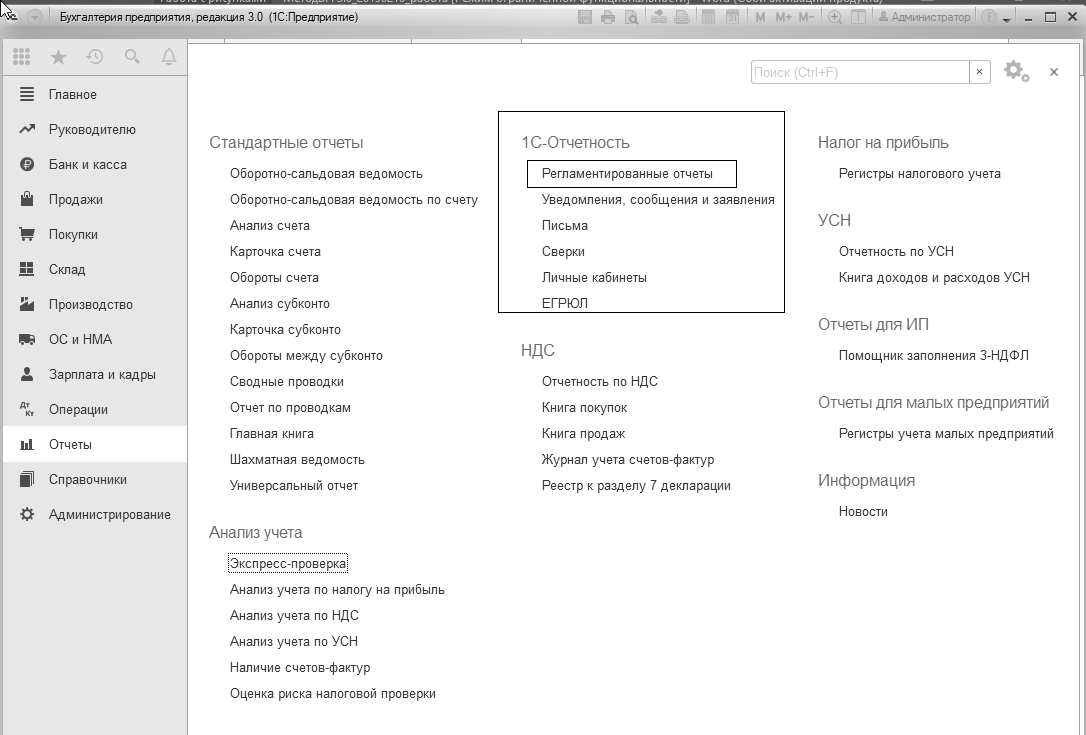Open the Руководителю section
This screenshot has height=735, width=1086.
tap(94, 130)
